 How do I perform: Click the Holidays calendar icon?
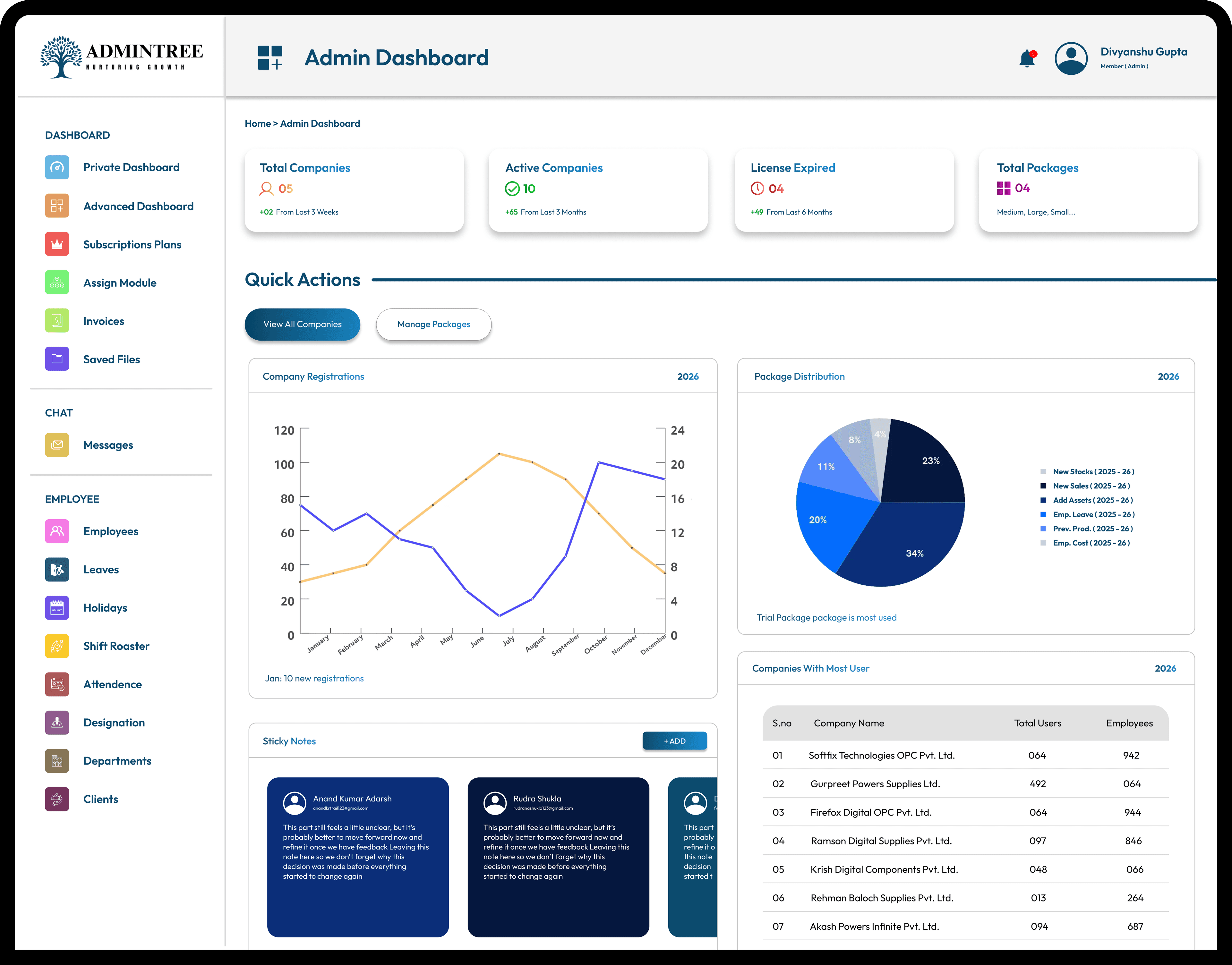pos(57,608)
